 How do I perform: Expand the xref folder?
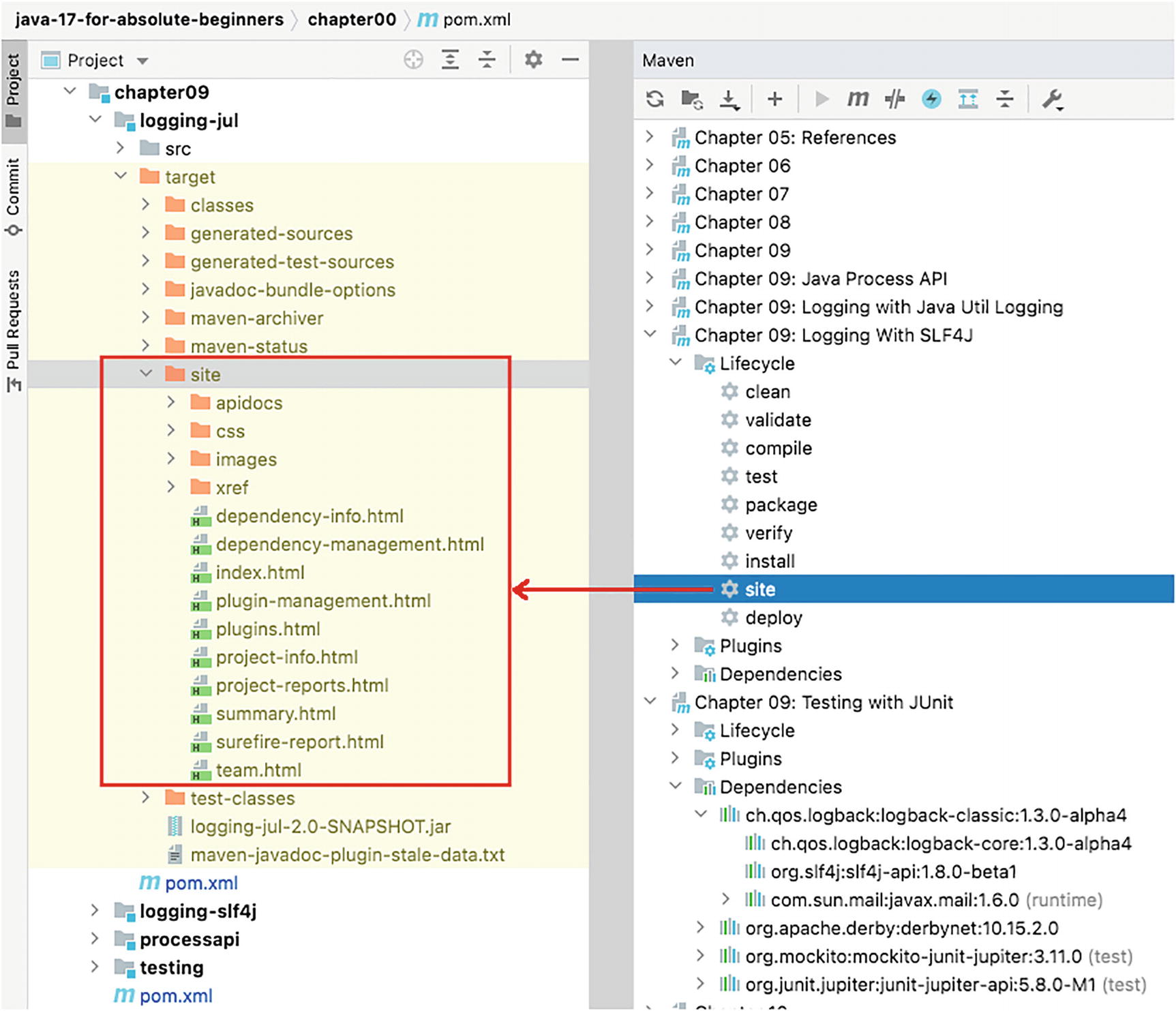coord(171,487)
